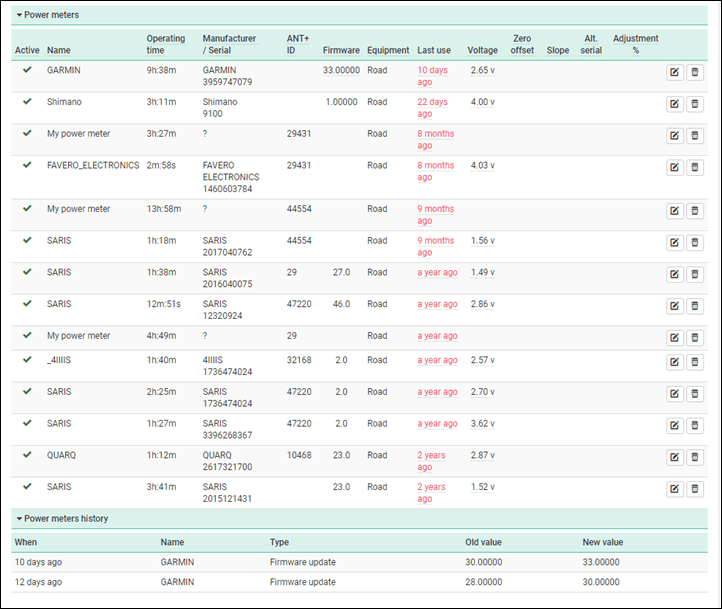Click the Adjustment % column header
The image size is (722, 609).
click(x=635, y=44)
